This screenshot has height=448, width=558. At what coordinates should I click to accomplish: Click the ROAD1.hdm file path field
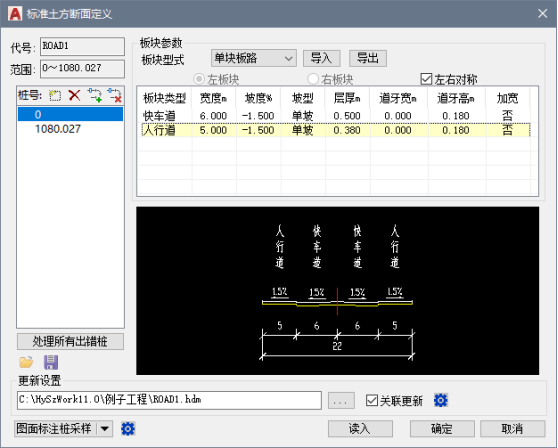[169, 400]
